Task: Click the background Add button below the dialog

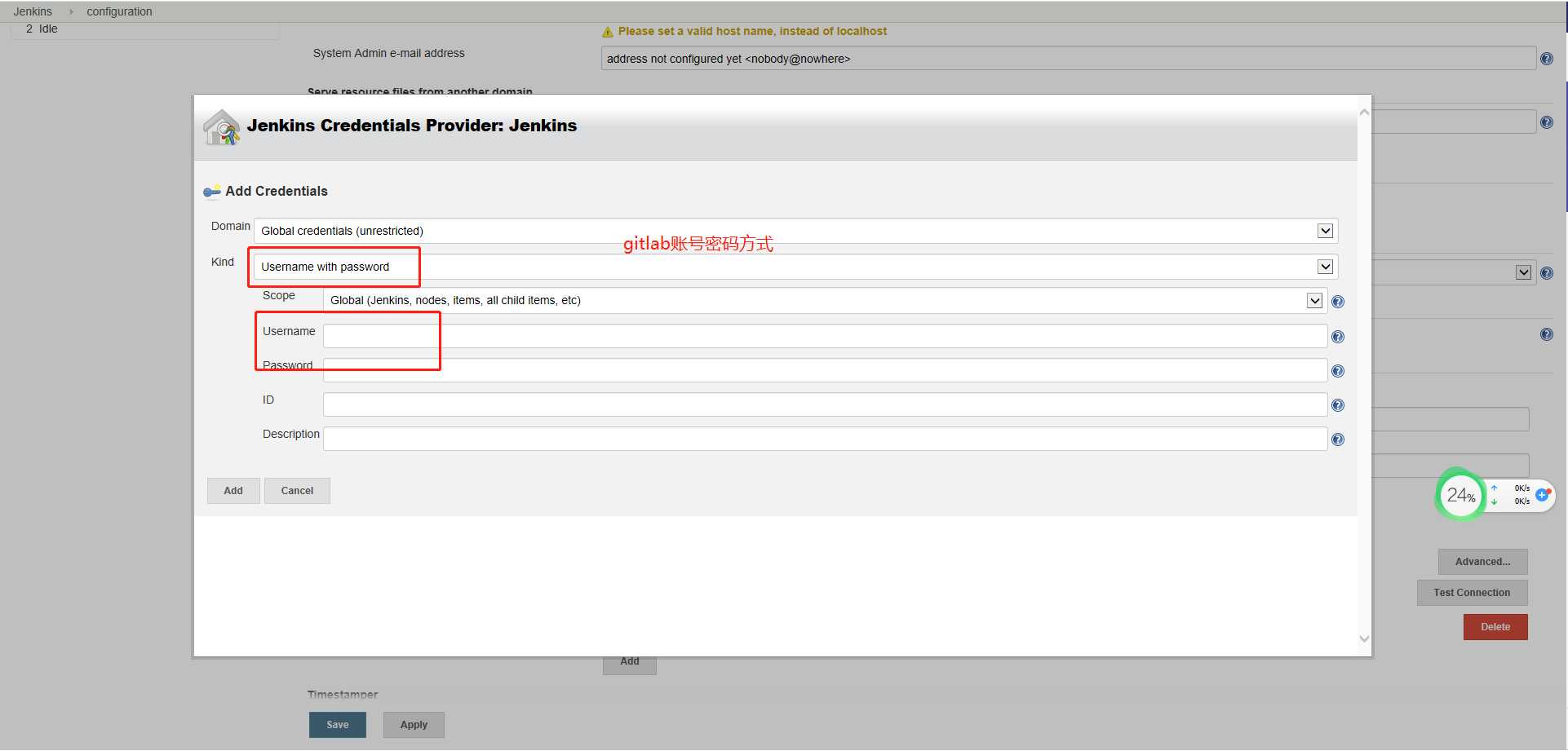Action: [x=630, y=663]
